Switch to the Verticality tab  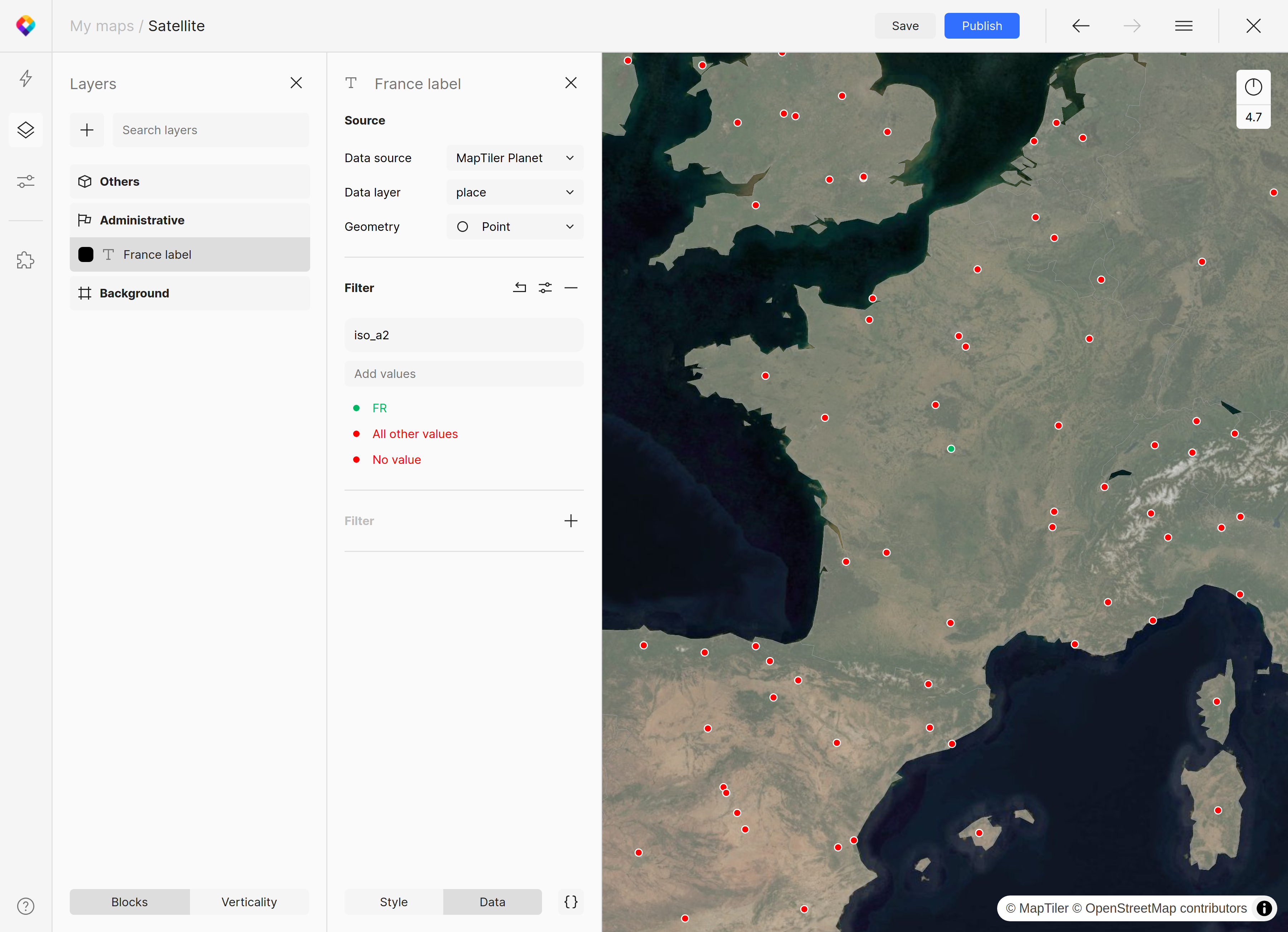pyautogui.click(x=249, y=901)
